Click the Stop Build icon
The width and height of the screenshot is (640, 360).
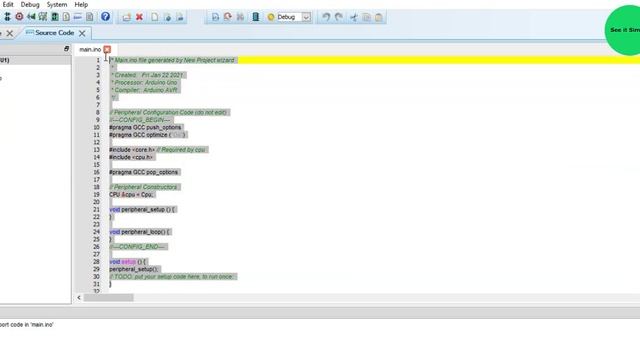(240, 17)
